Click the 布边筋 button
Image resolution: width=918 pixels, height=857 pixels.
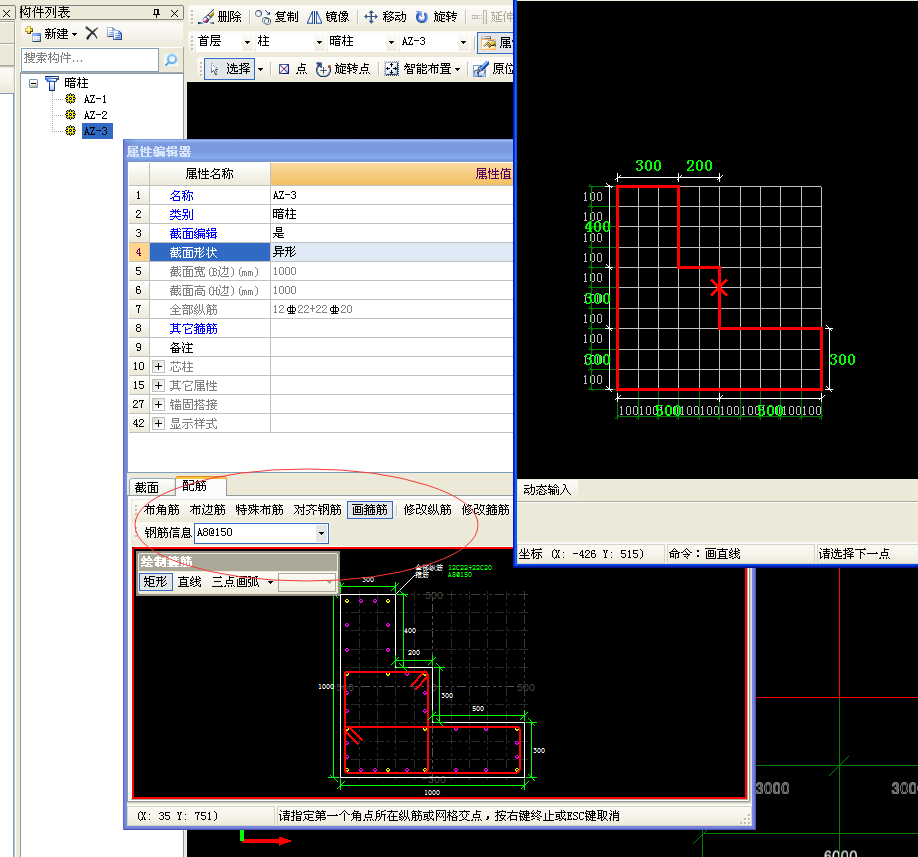tap(207, 510)
